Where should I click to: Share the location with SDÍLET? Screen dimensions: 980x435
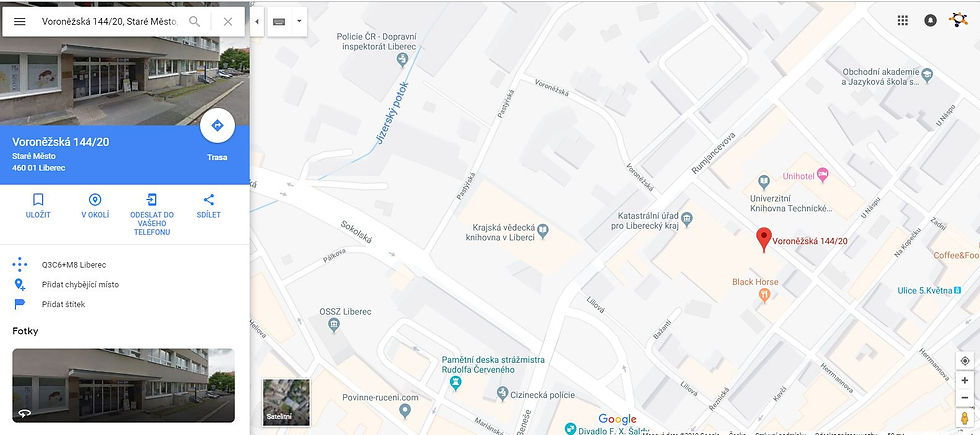tap(209, 206)
